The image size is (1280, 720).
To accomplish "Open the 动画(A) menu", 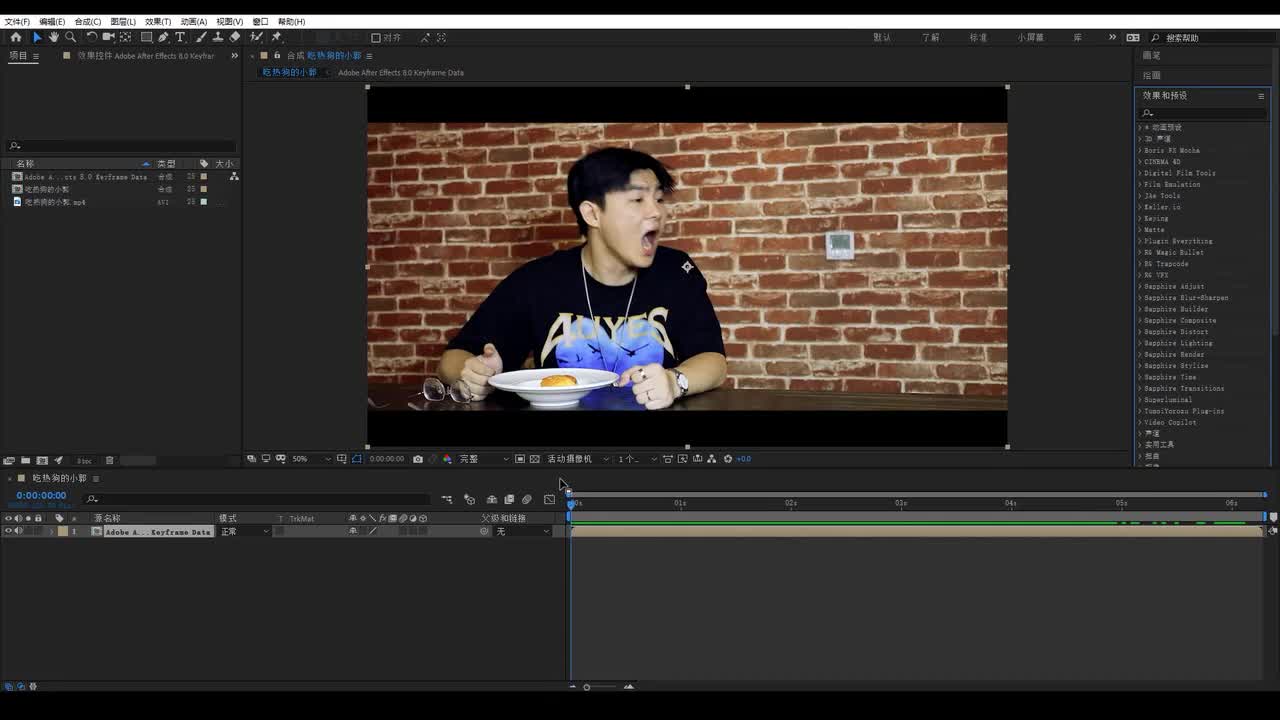I will tap(194, 21).
